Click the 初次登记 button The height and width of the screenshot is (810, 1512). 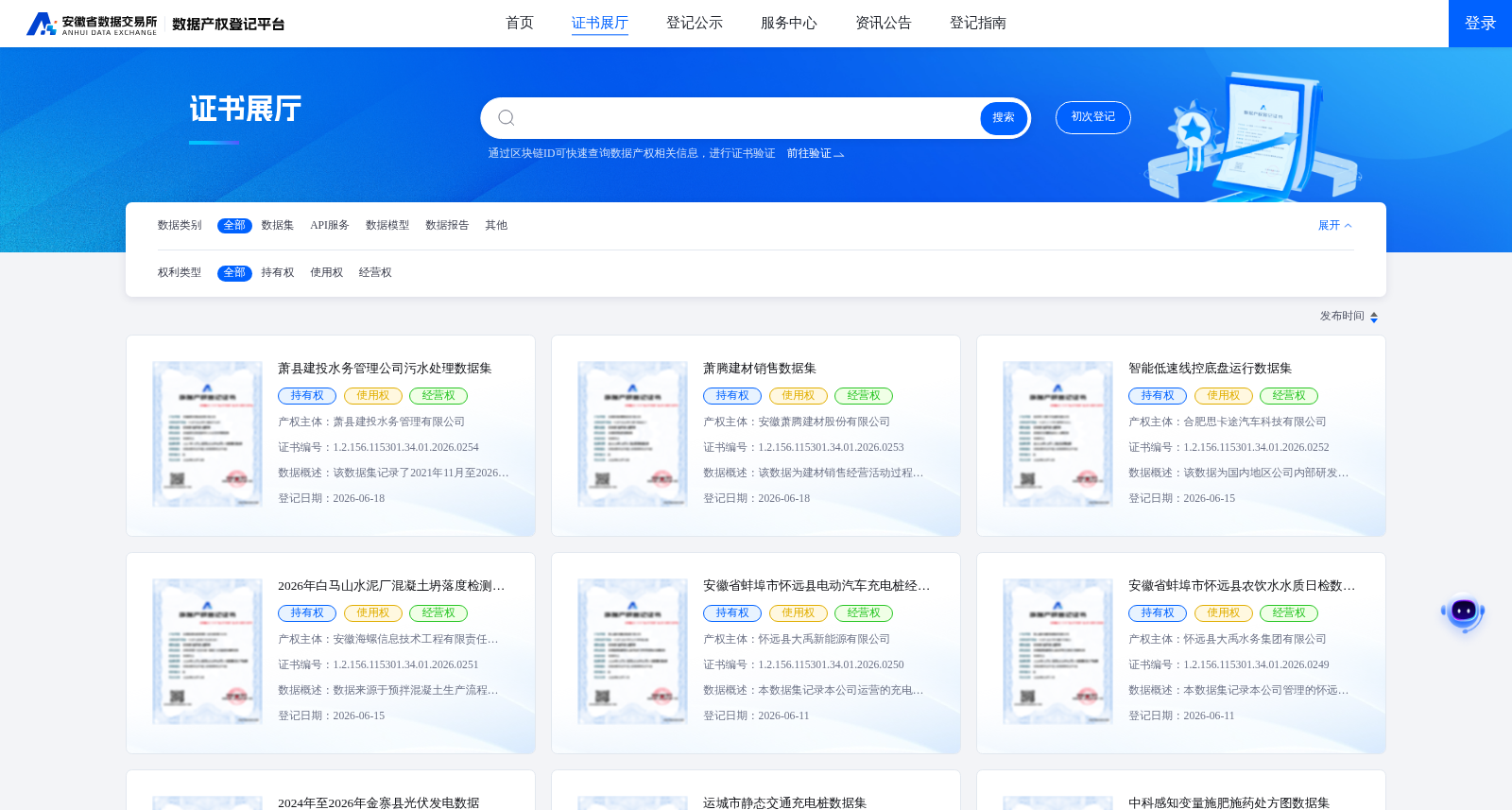click(1093, 117)
